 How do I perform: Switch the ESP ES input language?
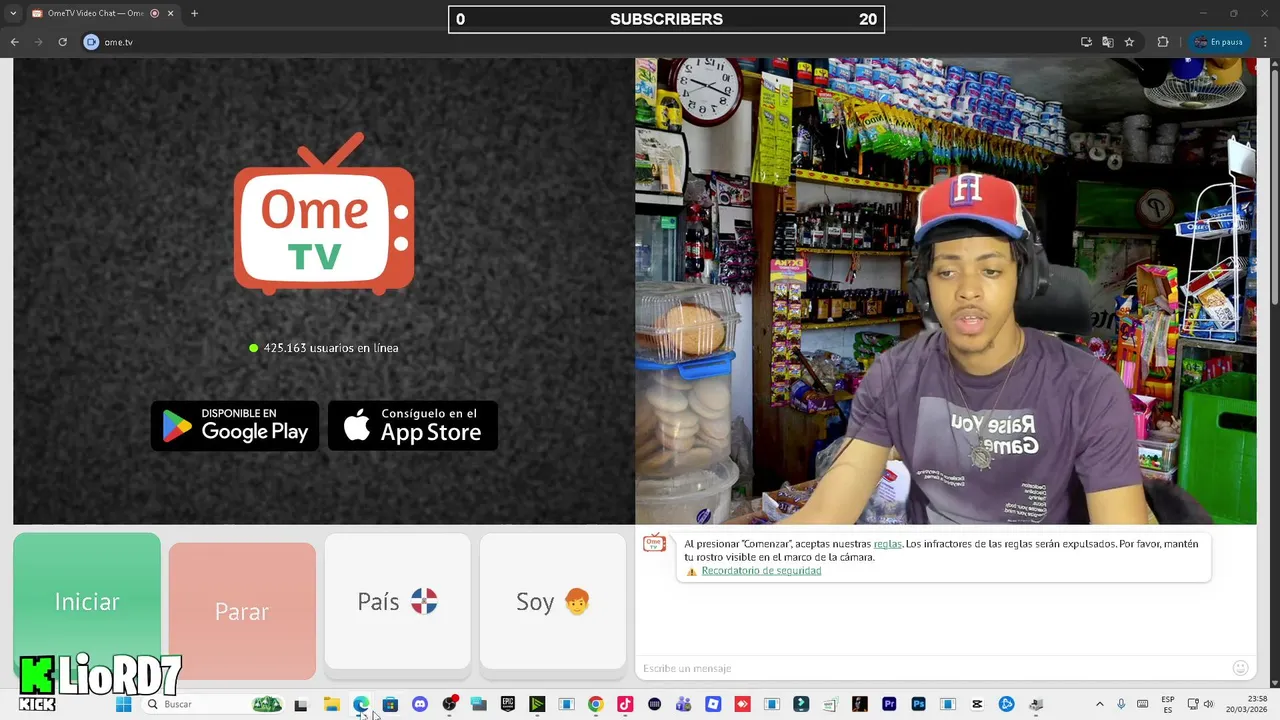pos(1168,704)
